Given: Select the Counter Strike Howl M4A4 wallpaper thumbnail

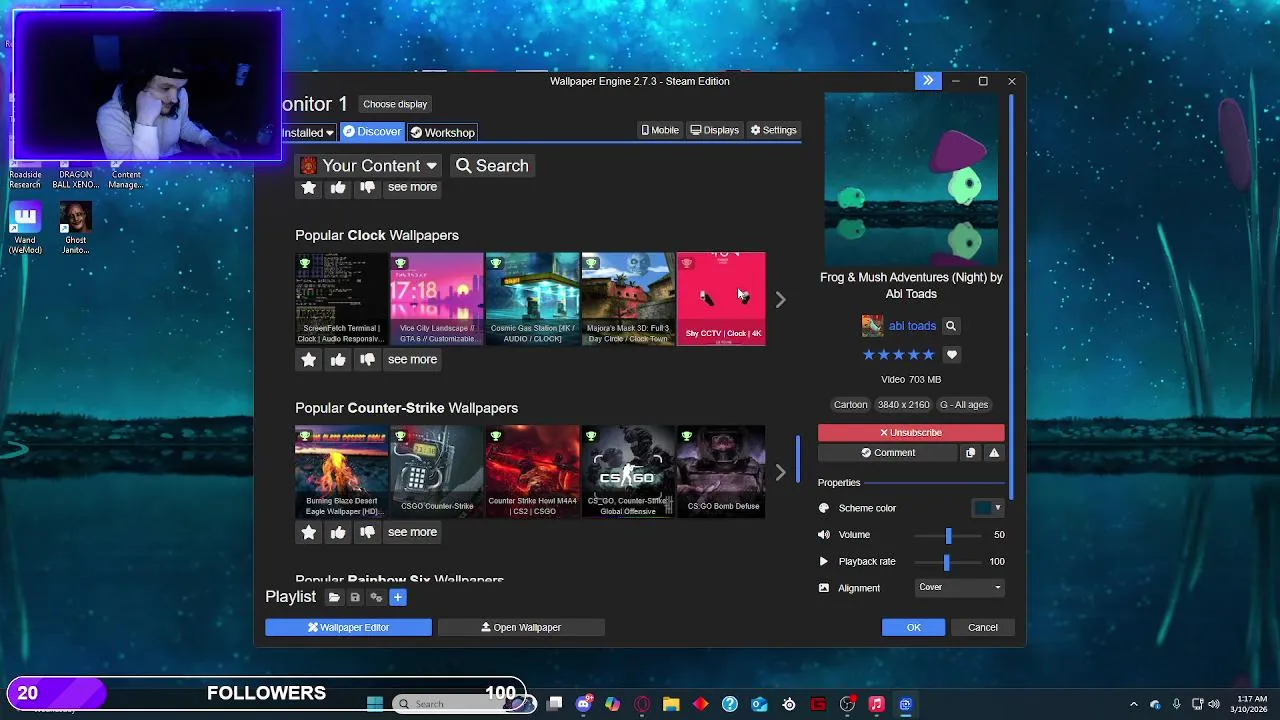Looking at the screenshot, I should coord(532,472).
